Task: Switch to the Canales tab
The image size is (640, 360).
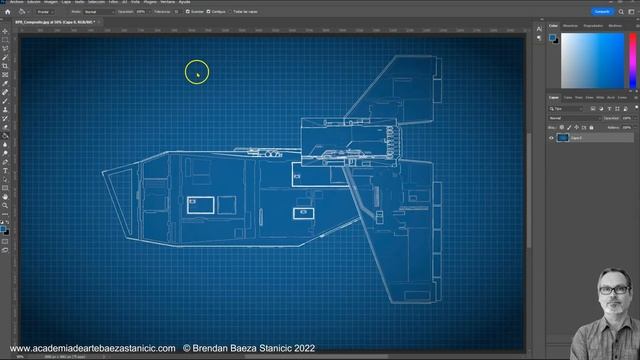Action: (568, 98)
